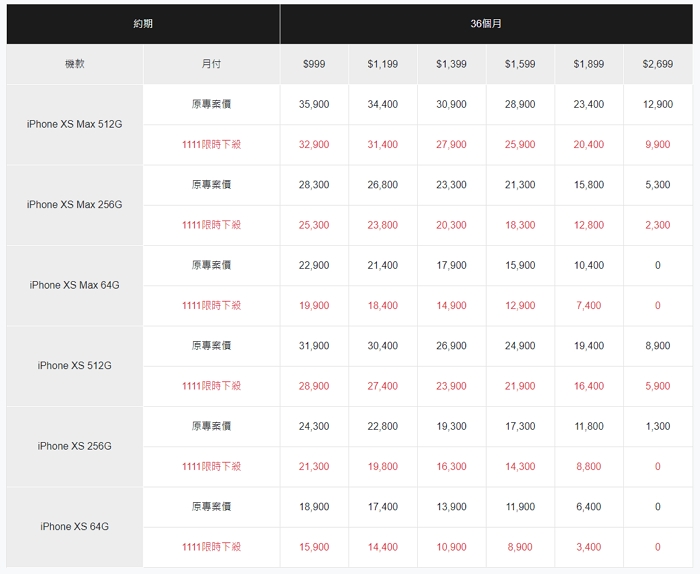Click the $1,899 plan column header

click(x=589, y=64)
